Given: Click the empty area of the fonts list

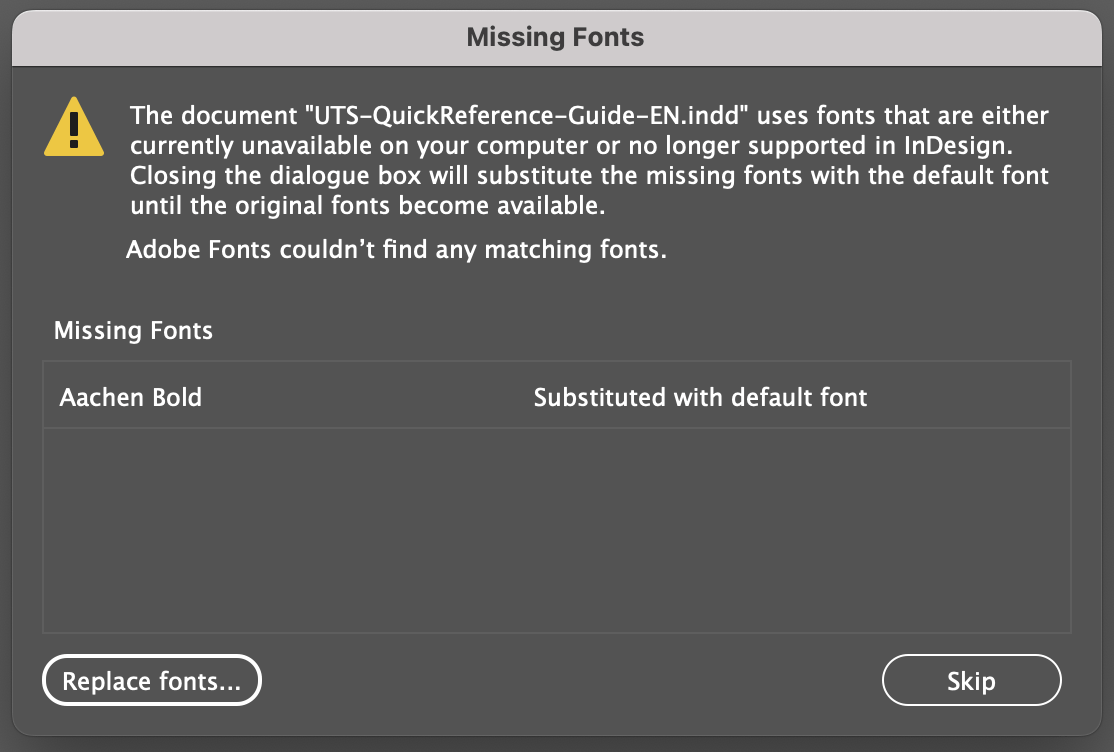Looking at the screenshot, I should coord(556,530).
